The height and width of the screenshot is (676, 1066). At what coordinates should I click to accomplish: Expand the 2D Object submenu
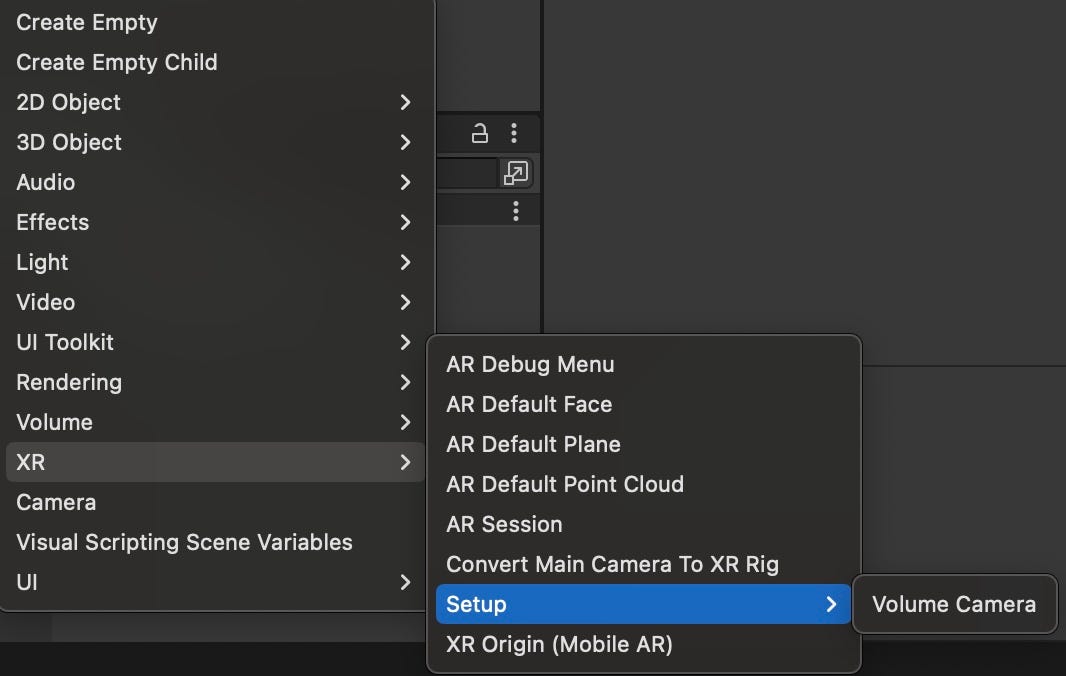405,102
